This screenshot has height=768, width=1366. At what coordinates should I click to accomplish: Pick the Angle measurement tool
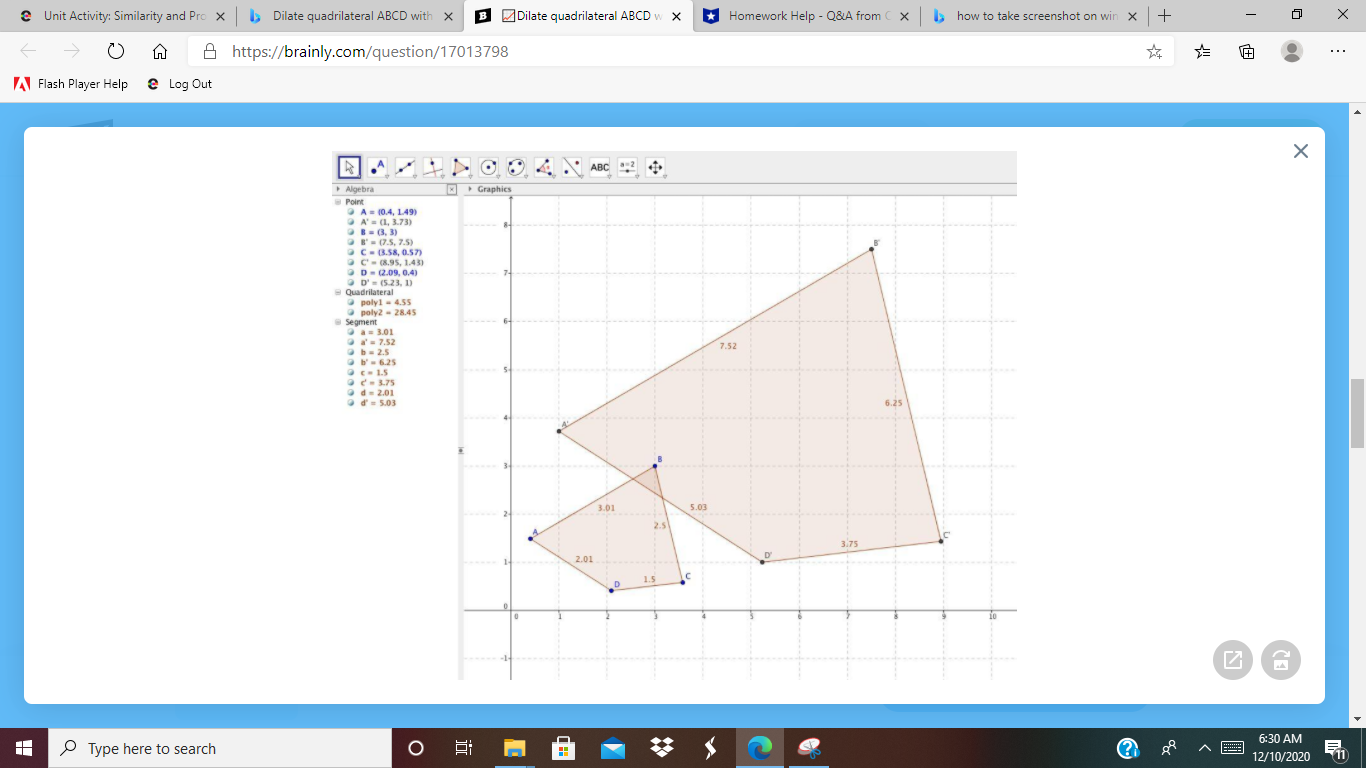point(544,167)
